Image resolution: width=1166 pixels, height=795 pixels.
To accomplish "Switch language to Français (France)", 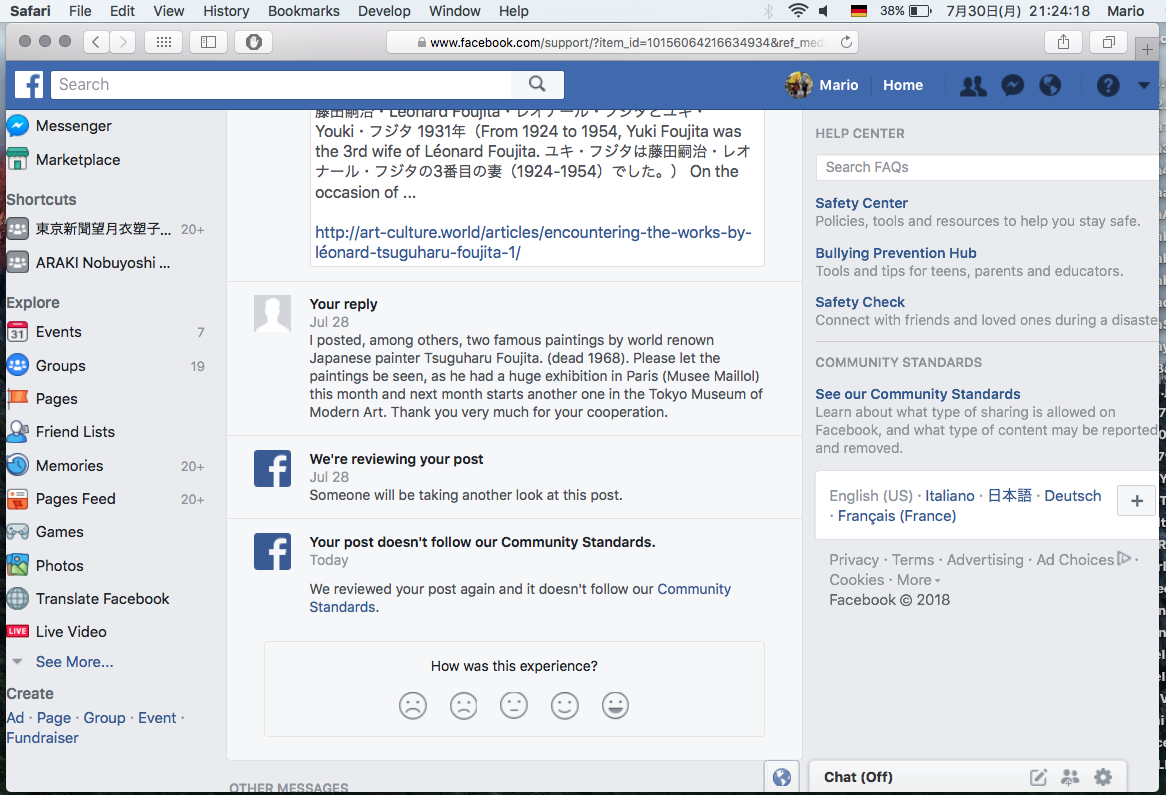I will tap(897, 516).
